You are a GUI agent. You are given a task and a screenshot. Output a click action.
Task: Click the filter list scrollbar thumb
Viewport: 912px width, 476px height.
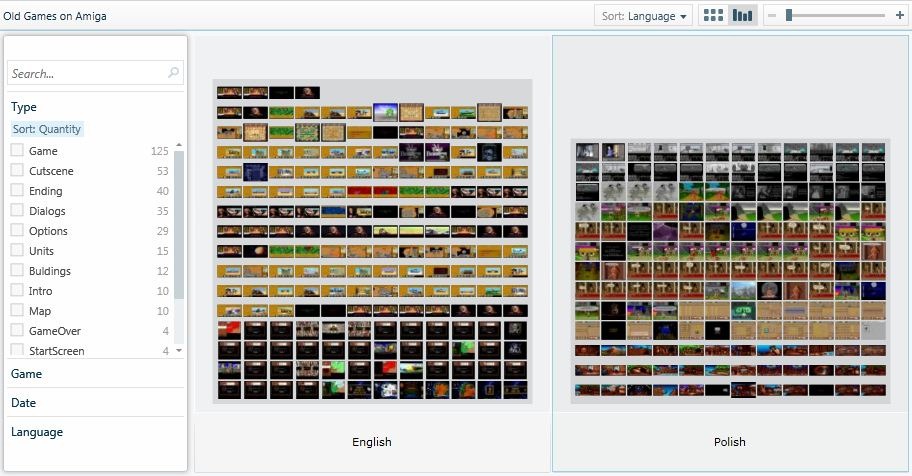(x=179, y=225)
